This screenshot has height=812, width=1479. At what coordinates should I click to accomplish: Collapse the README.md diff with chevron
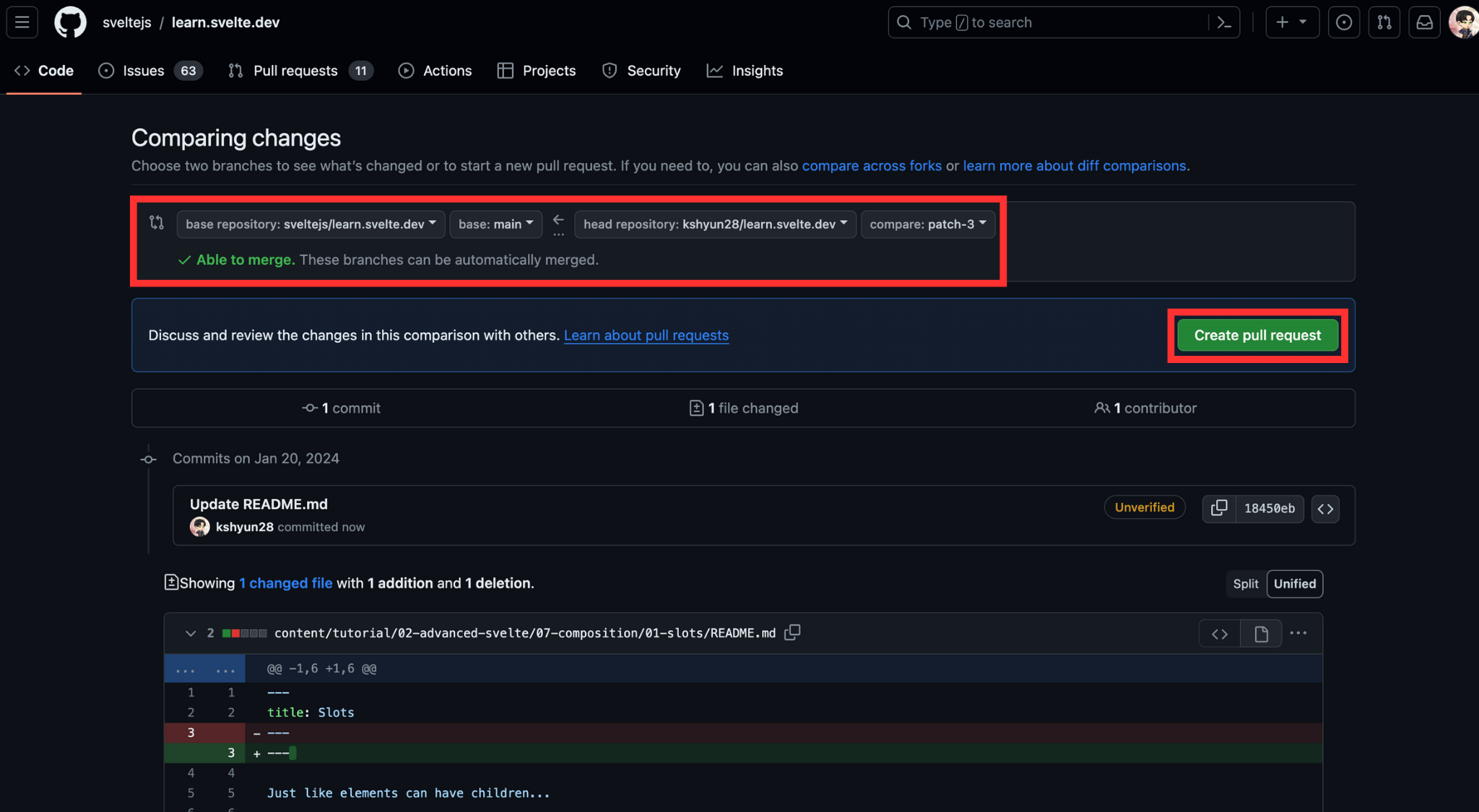(x=191, y=633)
